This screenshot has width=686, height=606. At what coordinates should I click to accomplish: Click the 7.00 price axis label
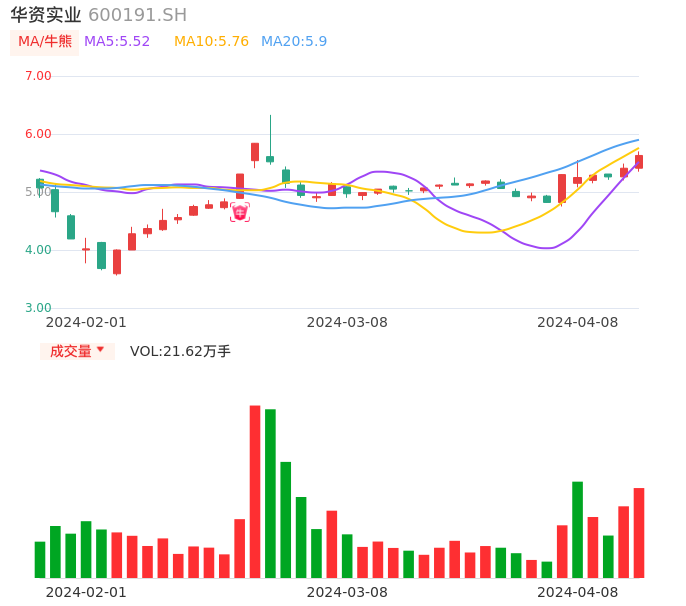pos(38,76)
